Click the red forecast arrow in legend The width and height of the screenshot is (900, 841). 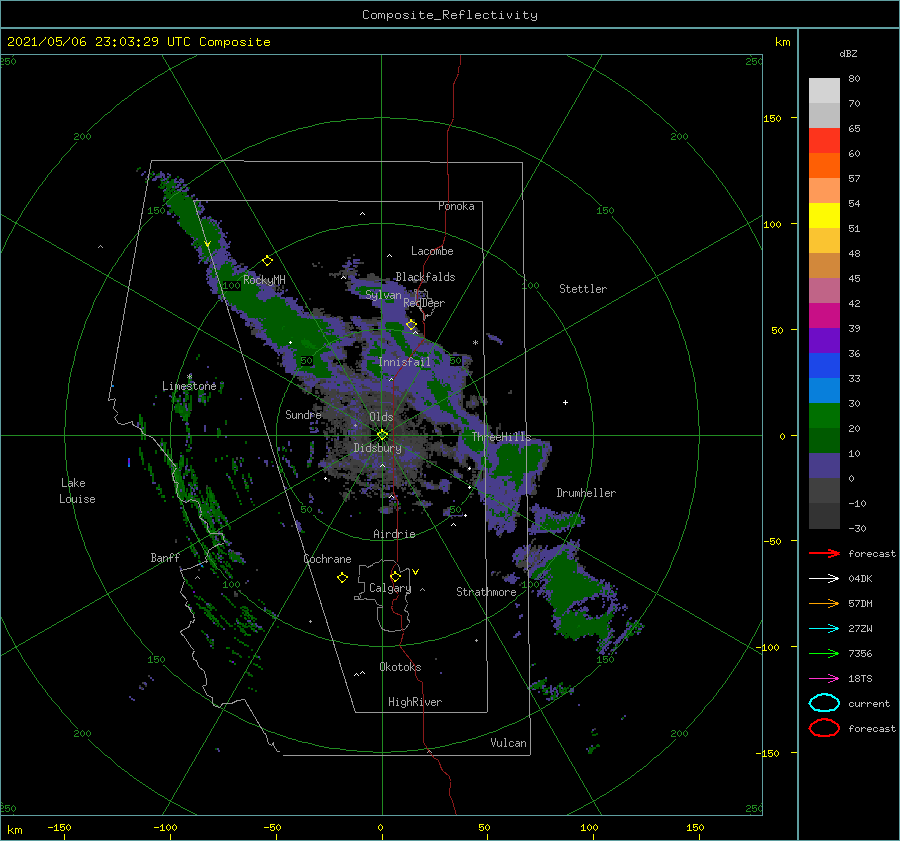(x=824, y=553)
